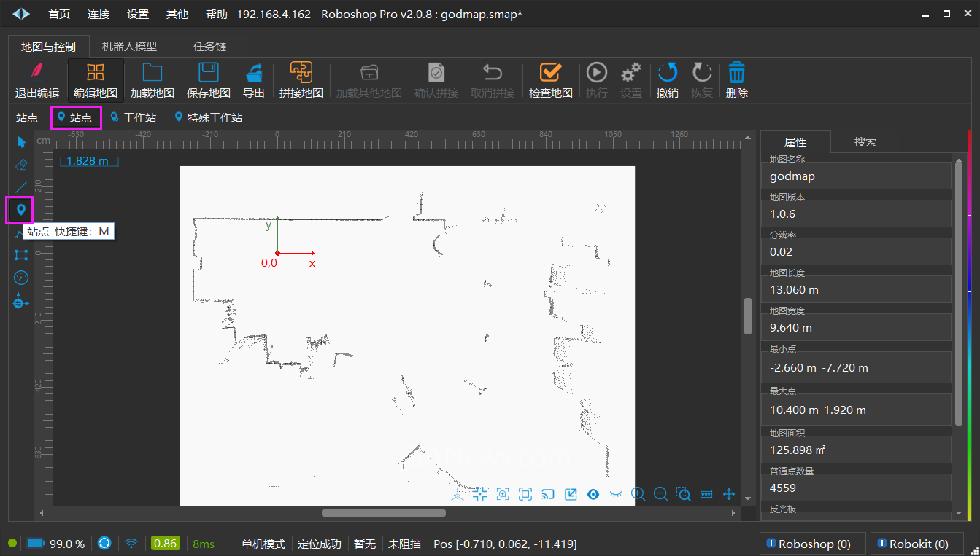Screen dimensions: 980x556
Task: Click the 13.060 m map length value
Action: pyautogui.click(x=857, y=290)
